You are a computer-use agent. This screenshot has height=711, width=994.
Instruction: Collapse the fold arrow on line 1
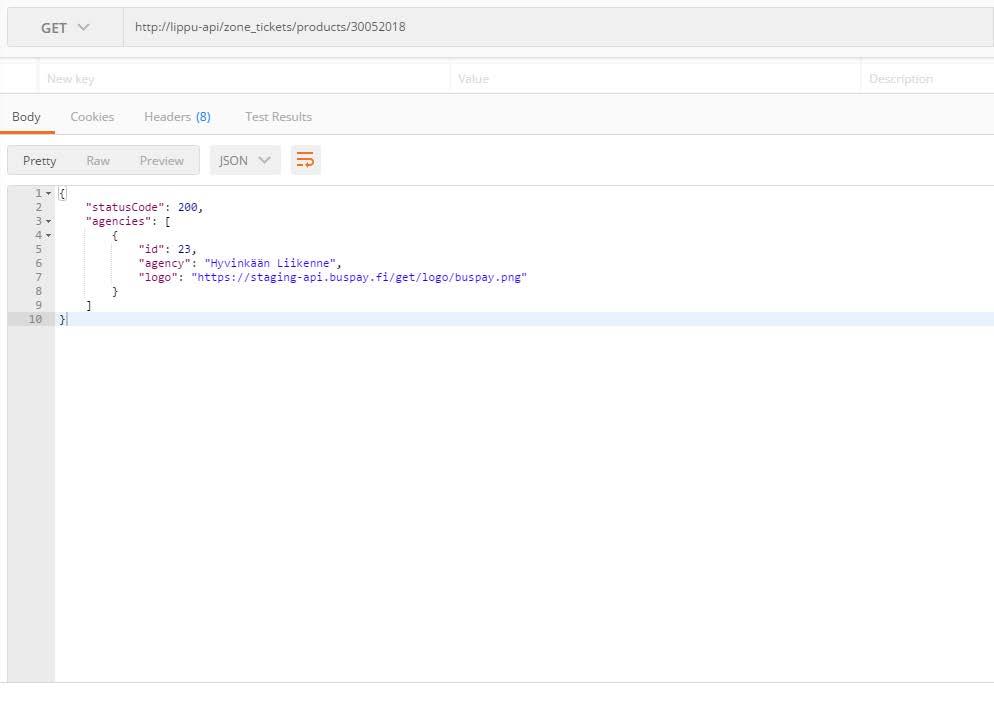48,193
